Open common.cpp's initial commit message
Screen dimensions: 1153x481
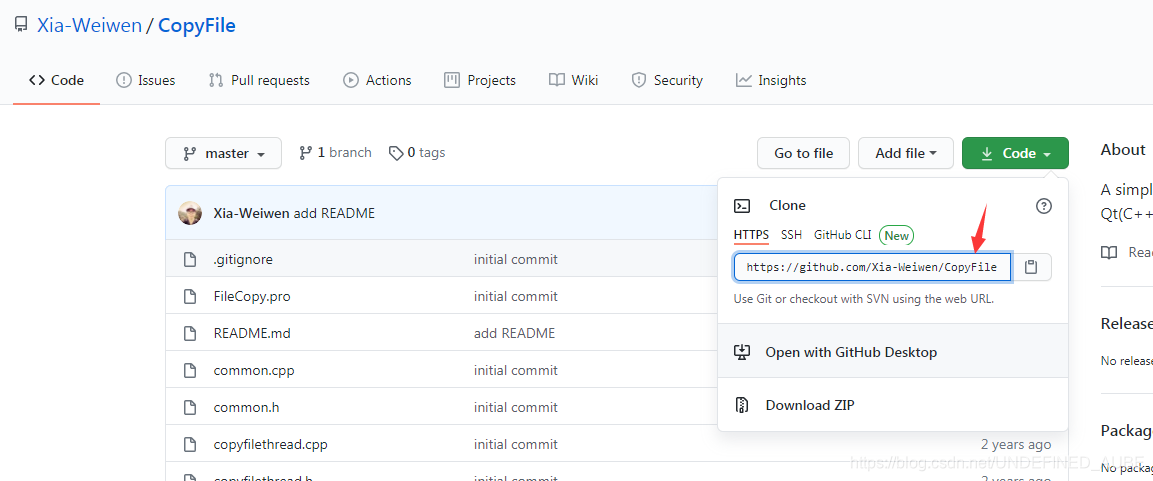click(x=515, y=370)
